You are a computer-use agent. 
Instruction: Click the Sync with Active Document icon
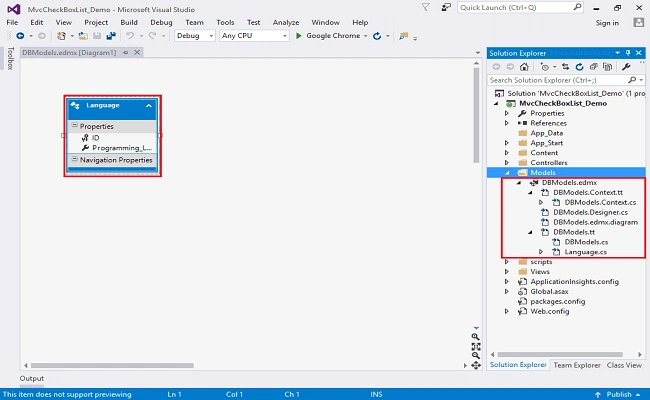point(565,67)
